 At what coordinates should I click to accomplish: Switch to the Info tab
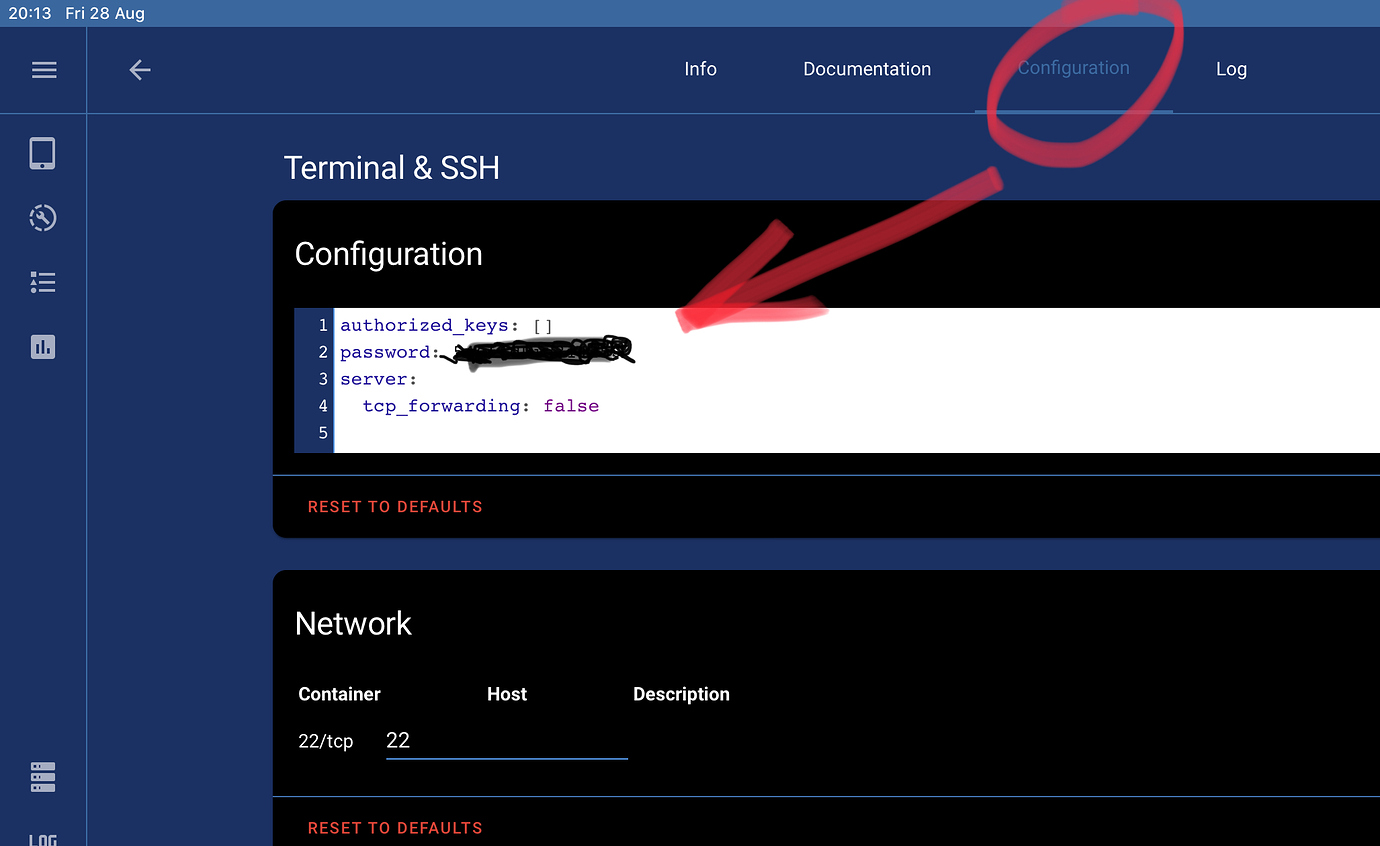700,69
